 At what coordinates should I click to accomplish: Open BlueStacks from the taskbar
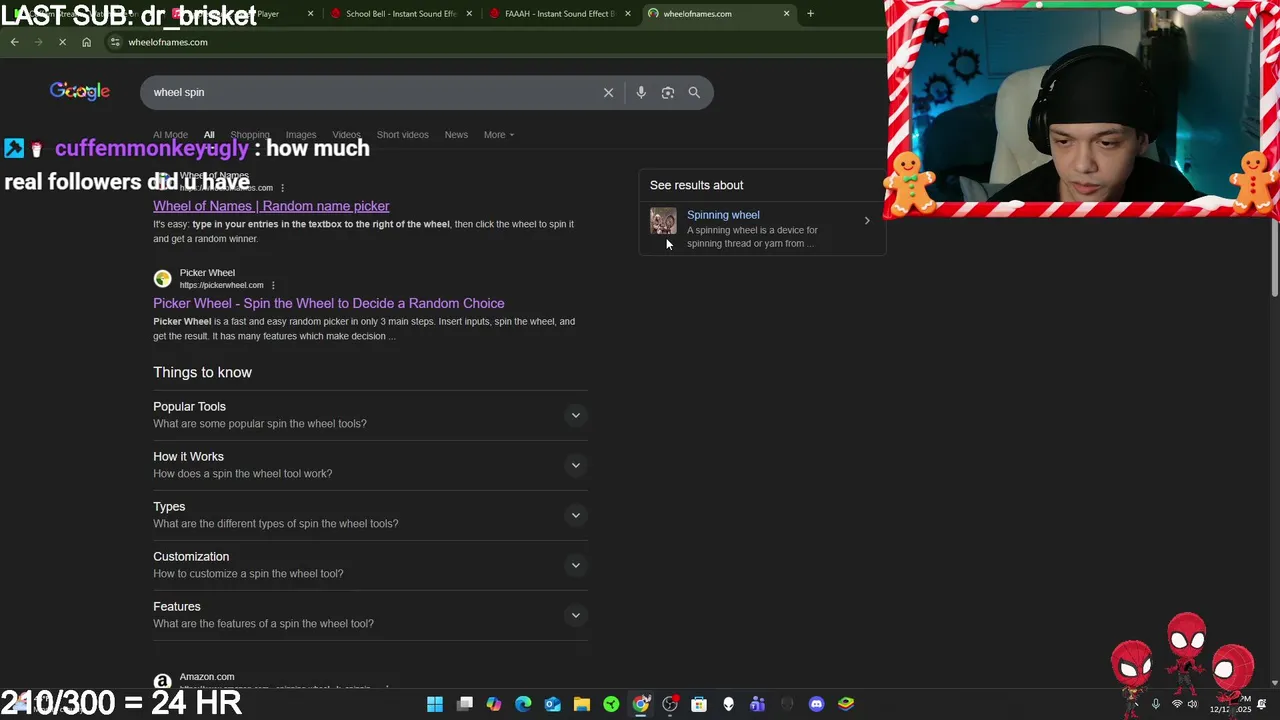point(846,704)
